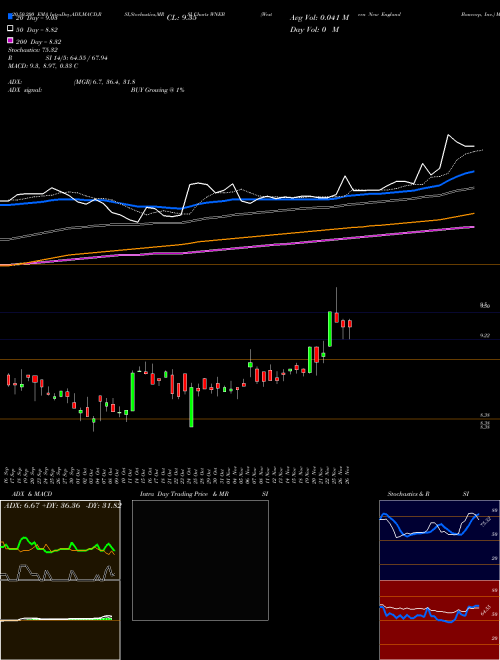Click the right end of the magenta 200 Day line
Viewport: 500px width, 660px height.
click(x=474, y=227)
